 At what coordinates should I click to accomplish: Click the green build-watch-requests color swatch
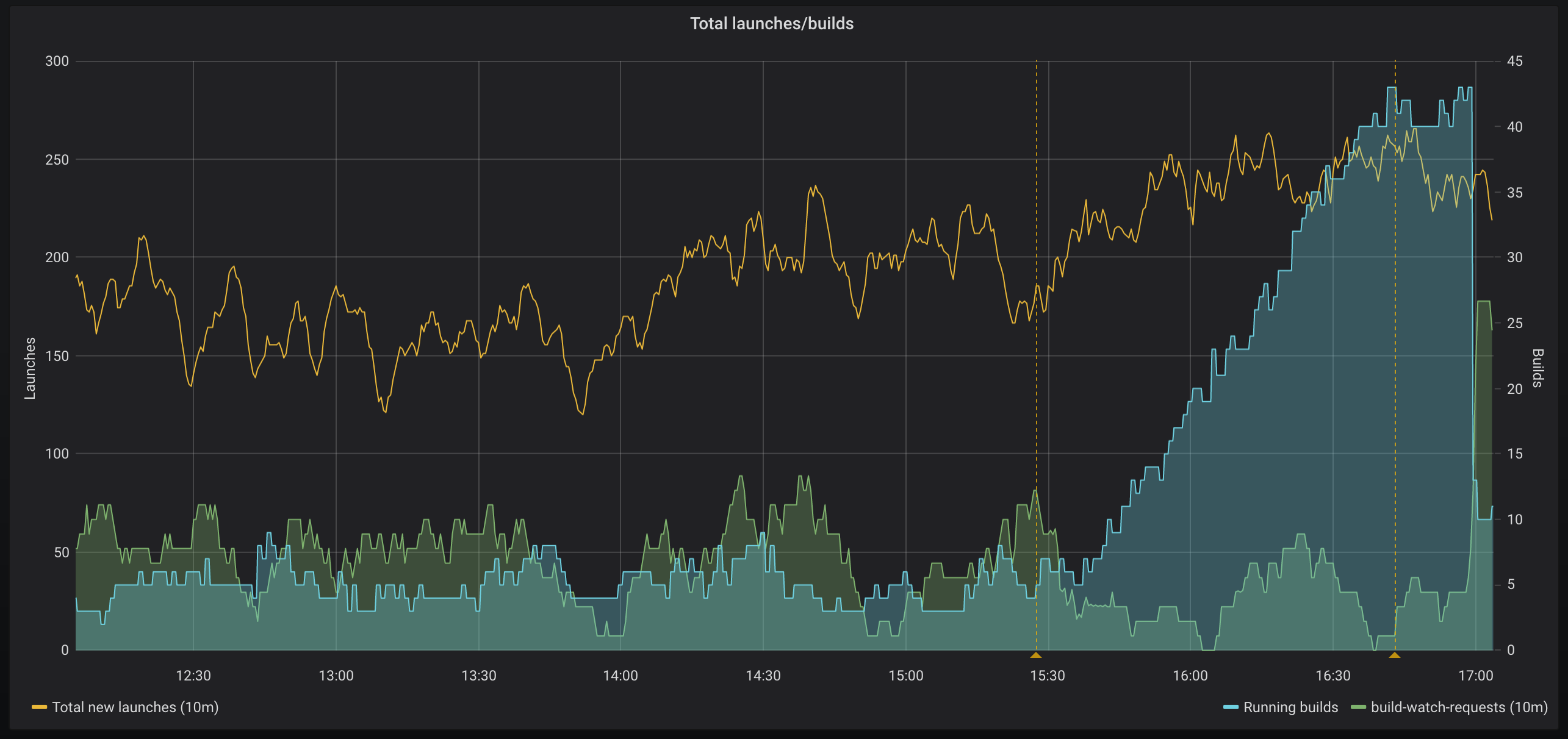click(1358, 707)
